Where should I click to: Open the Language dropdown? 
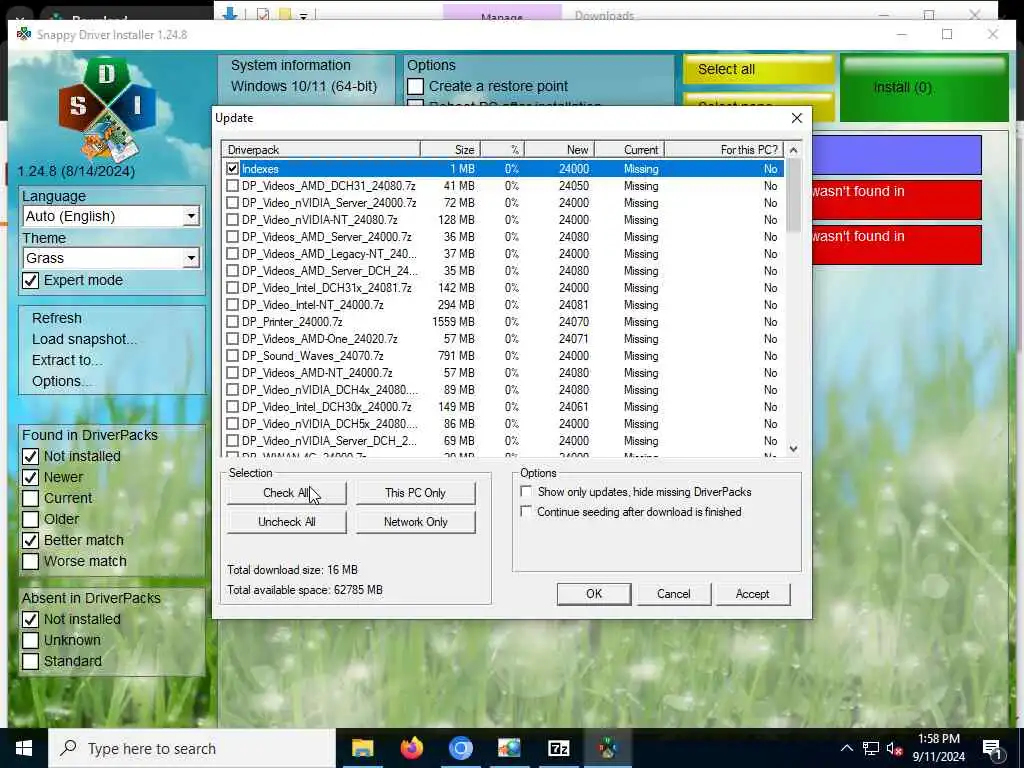tap(111, 216)
